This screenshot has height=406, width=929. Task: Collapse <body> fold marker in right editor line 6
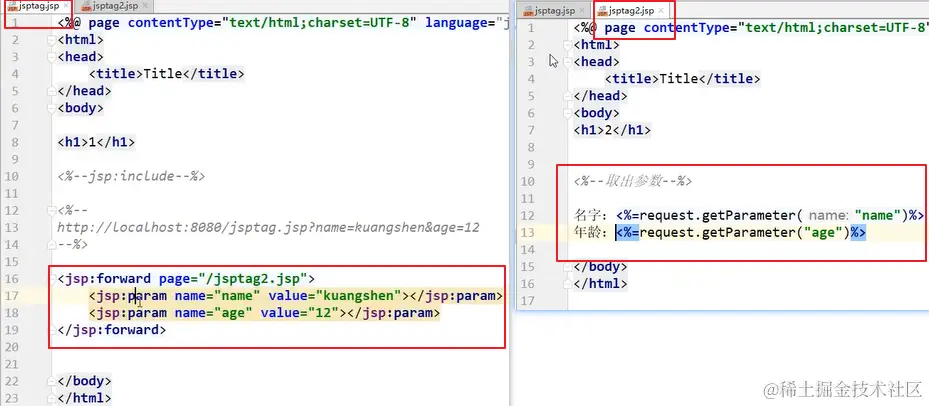(x=569, y=113)
